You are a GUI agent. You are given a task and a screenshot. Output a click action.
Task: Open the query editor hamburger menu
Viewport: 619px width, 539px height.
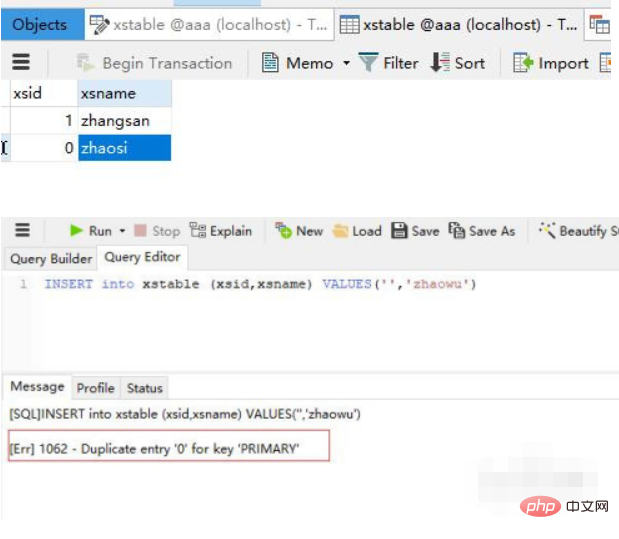[22, 231]
